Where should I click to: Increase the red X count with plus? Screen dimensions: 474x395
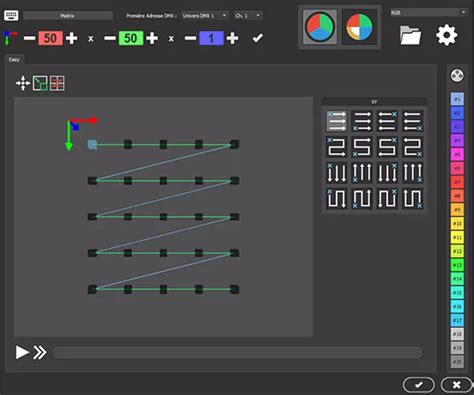pyautogui.click(x=72, y=38)
